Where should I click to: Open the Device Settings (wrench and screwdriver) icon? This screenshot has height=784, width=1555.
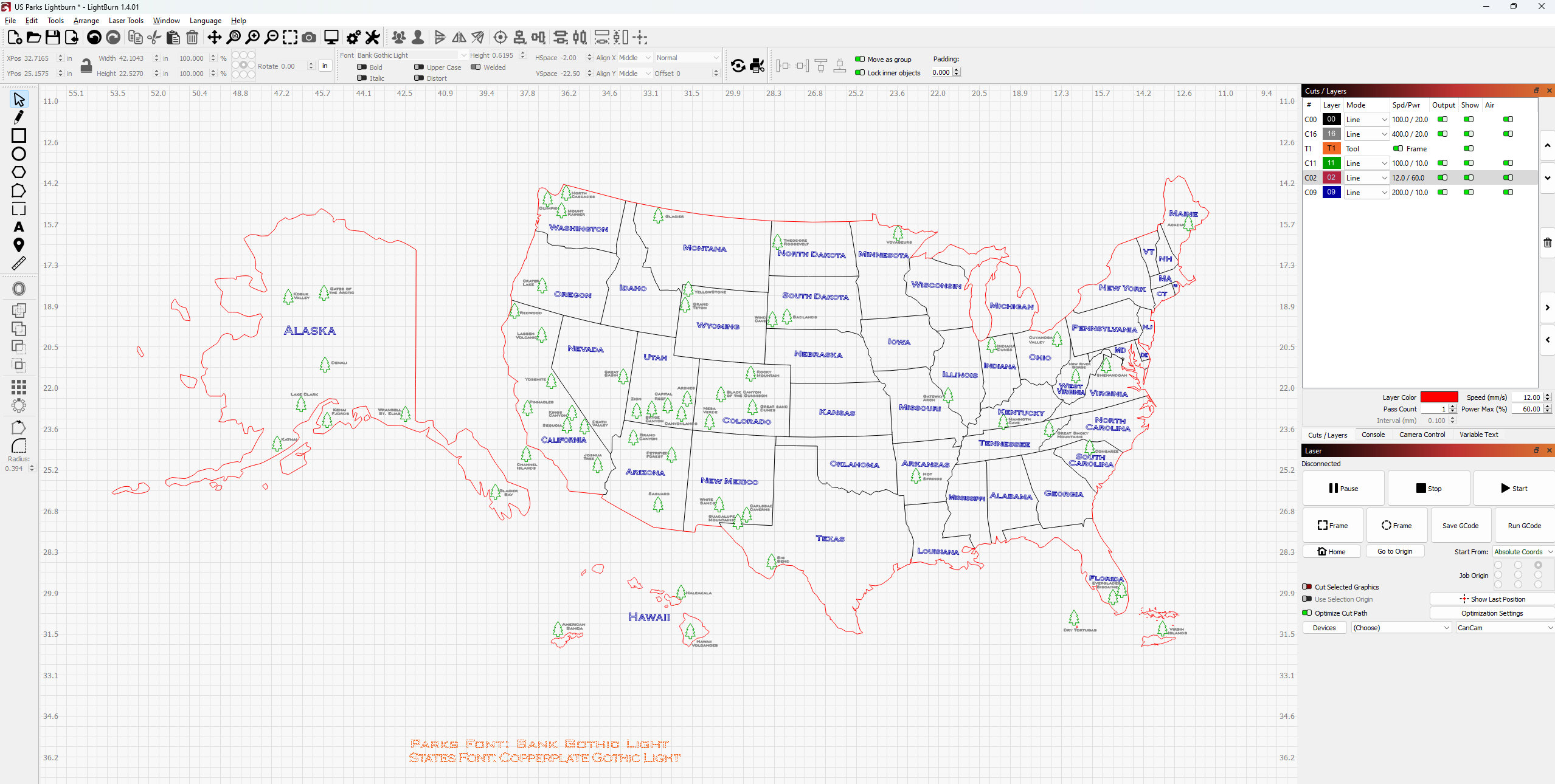click(x=372, y=37)
